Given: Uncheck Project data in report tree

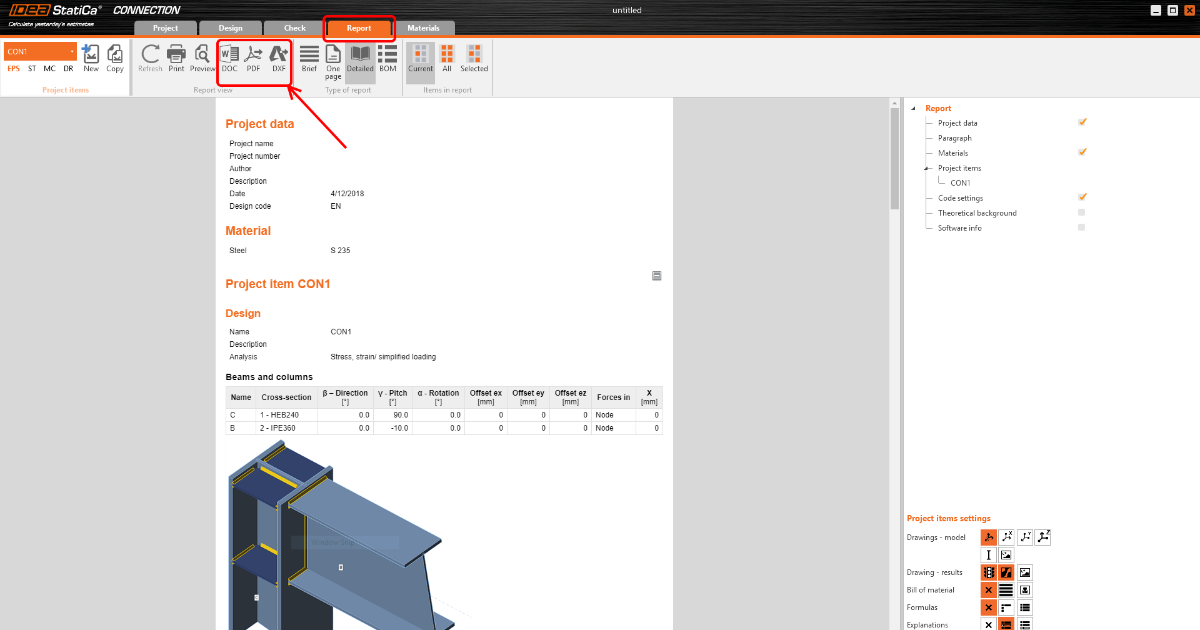Looking at the screenshot, I should coord(1082,122).
